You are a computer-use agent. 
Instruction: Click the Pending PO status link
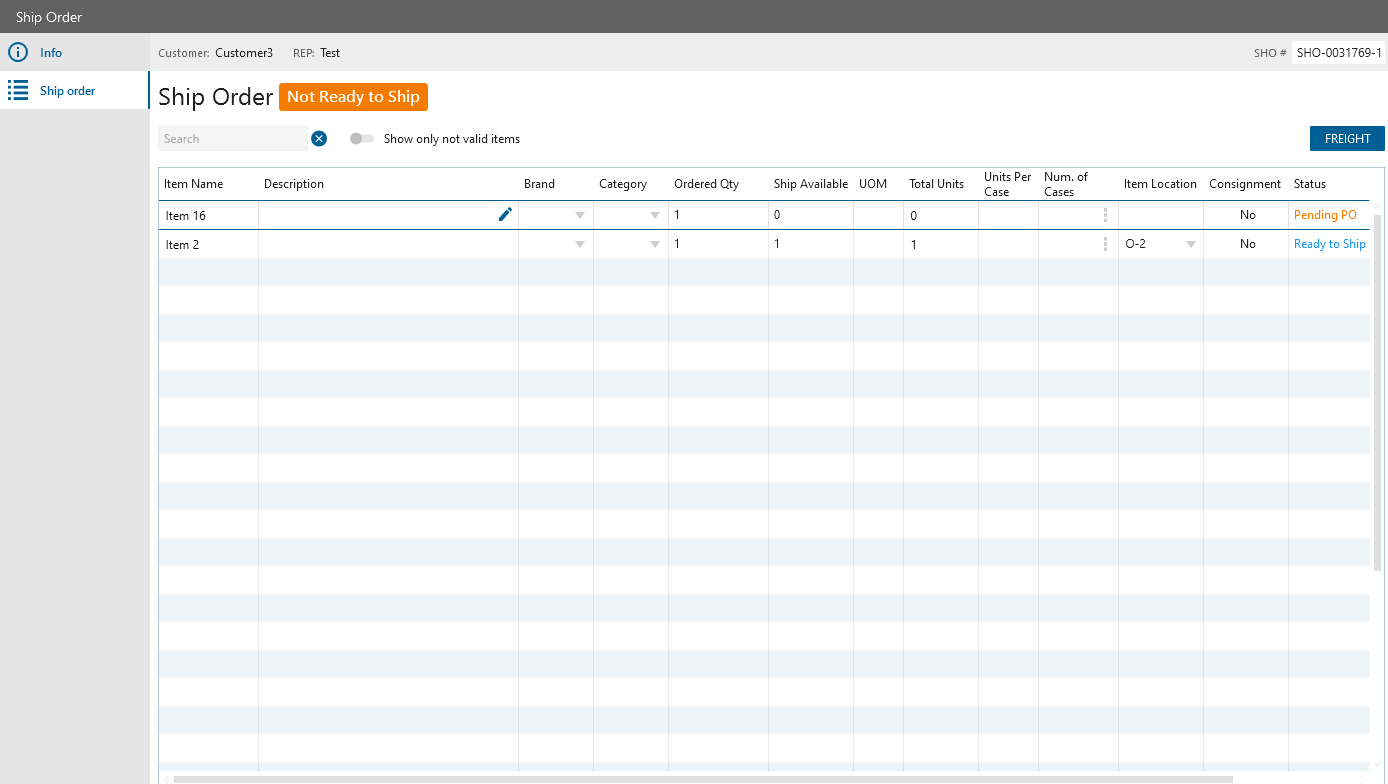1325,215
